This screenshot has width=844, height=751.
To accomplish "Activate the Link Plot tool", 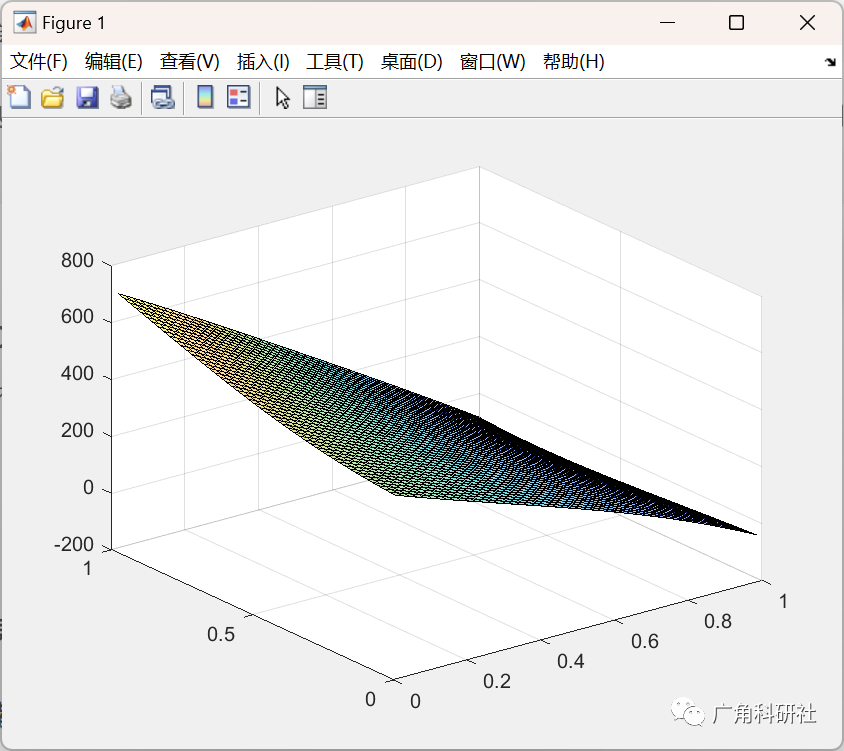I will coord(164,97).
